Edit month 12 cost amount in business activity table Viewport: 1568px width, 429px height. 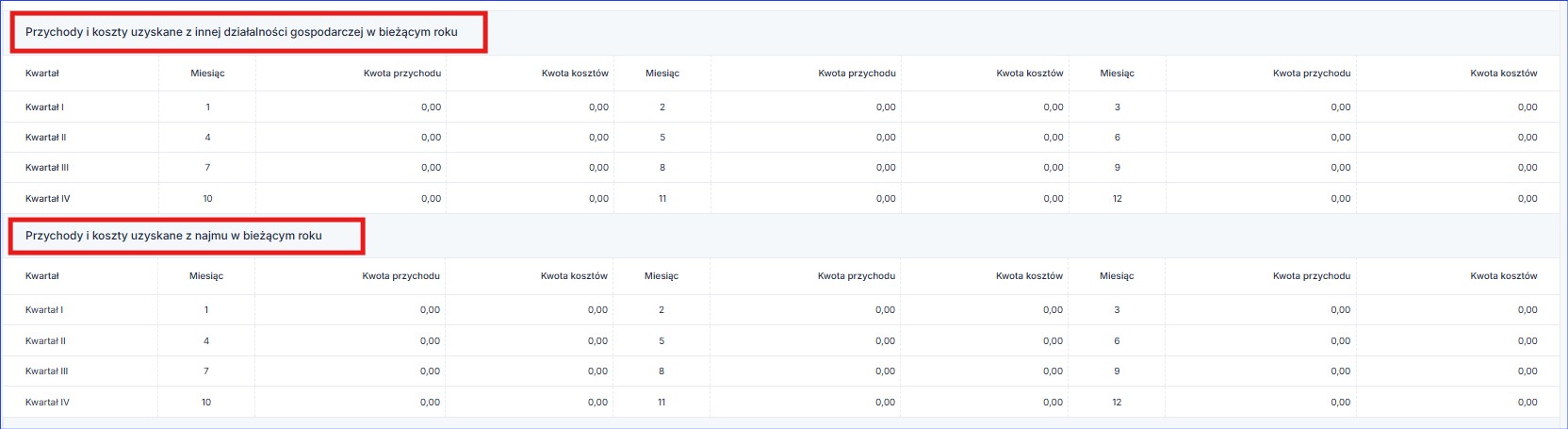(1527, 199)
